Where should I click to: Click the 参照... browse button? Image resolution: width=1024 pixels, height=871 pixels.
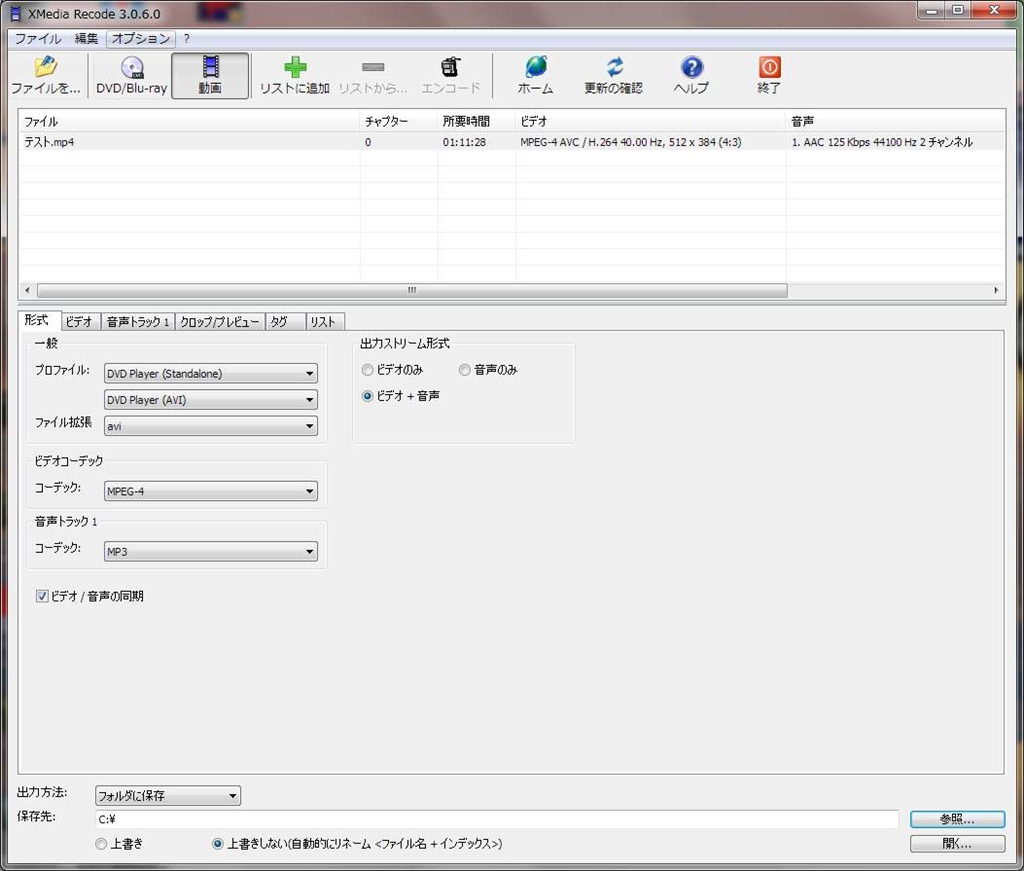pos(957,819)
